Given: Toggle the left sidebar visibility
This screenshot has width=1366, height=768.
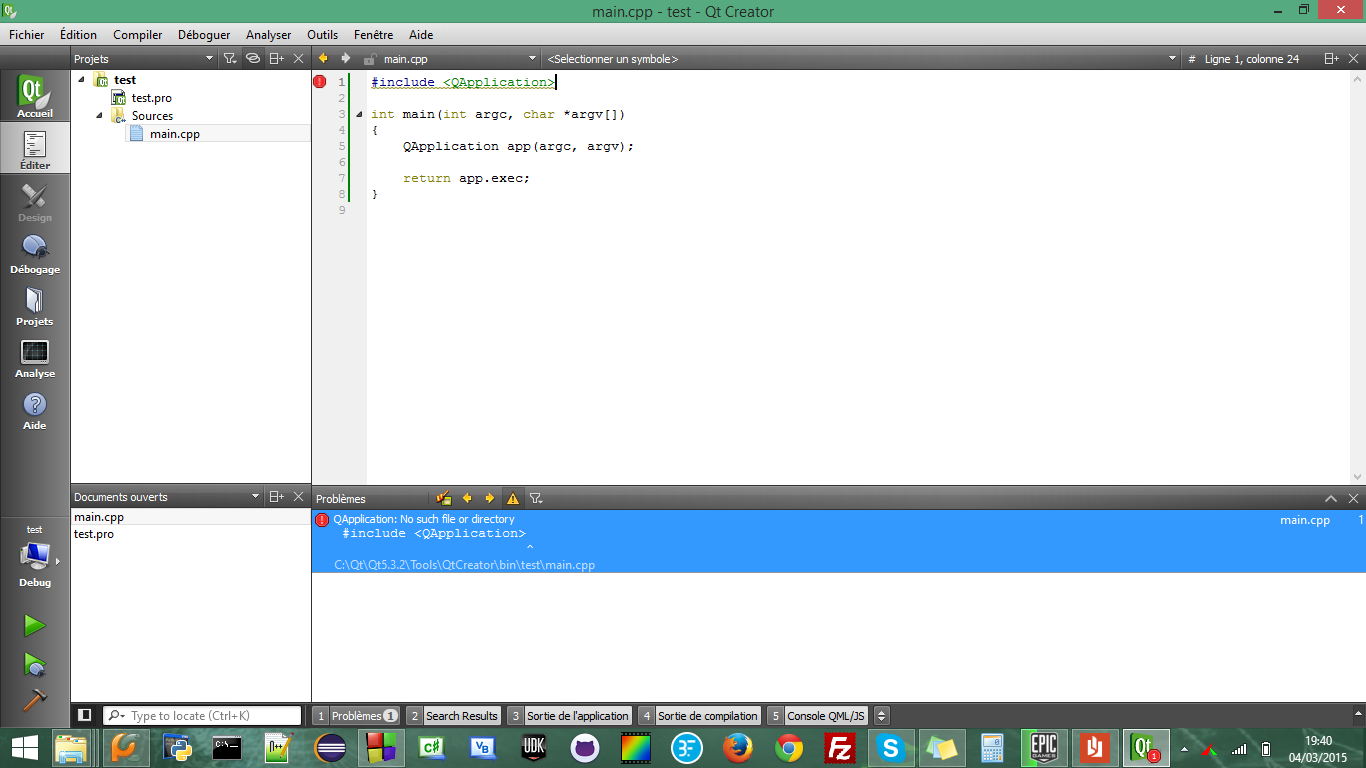Looking at the screenshot, I should pos(85,715).
